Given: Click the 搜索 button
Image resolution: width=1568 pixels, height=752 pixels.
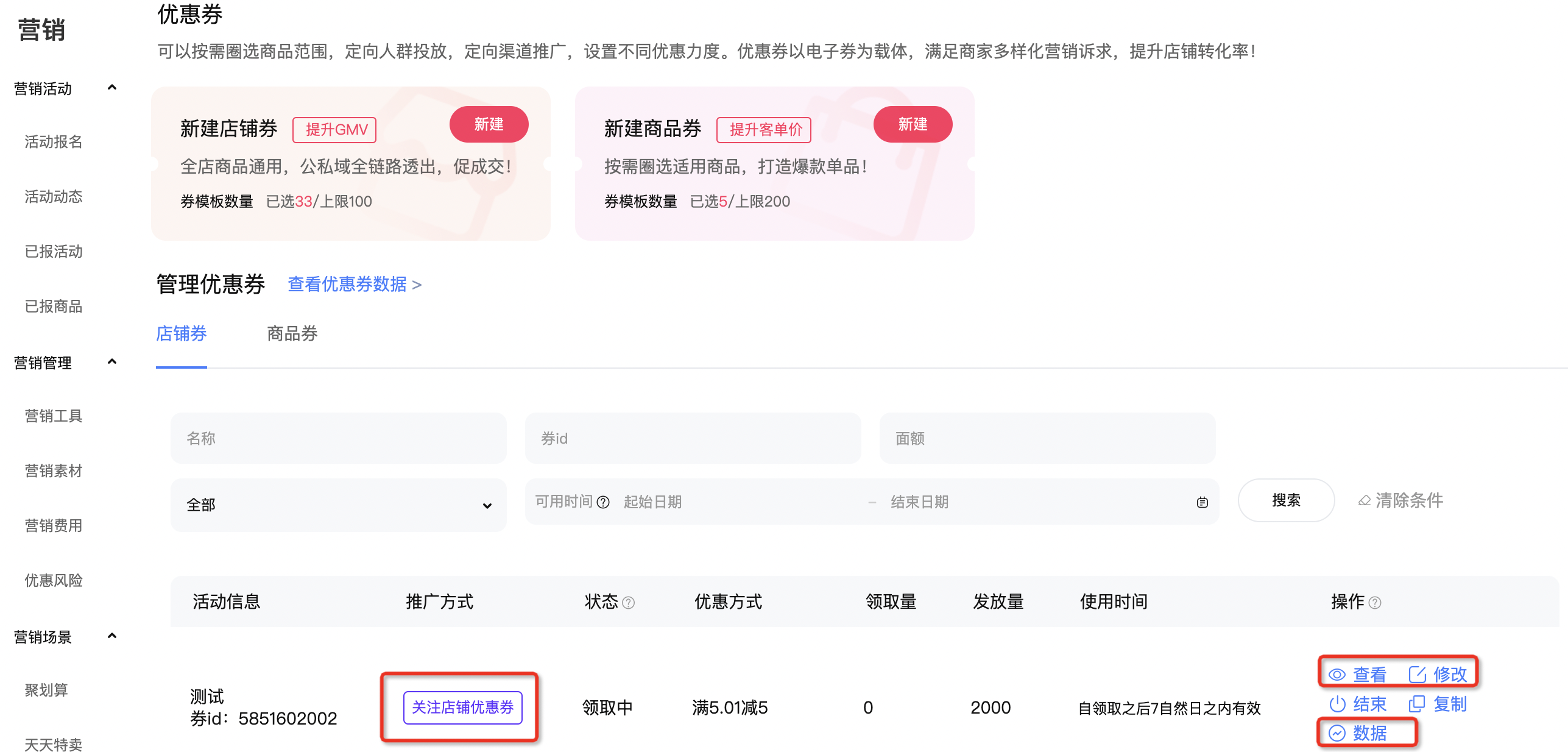Looking at the screenshot, I should 1287,500.
